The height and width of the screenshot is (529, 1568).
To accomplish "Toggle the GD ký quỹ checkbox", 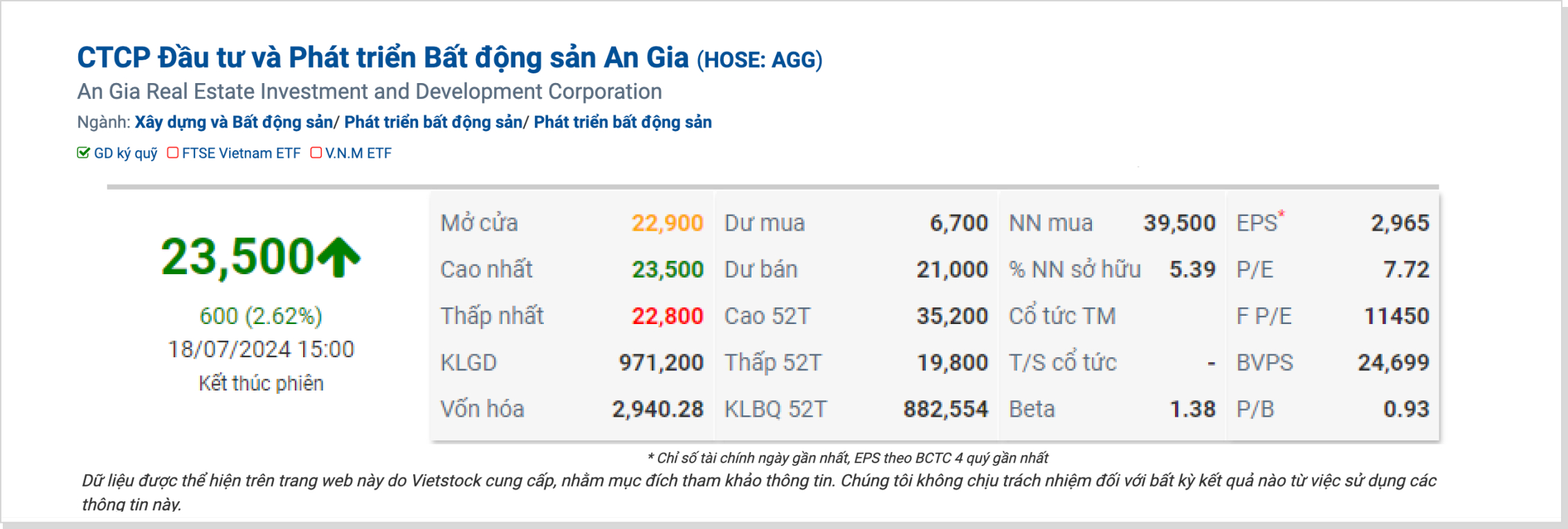I will (x=84, y=153).
